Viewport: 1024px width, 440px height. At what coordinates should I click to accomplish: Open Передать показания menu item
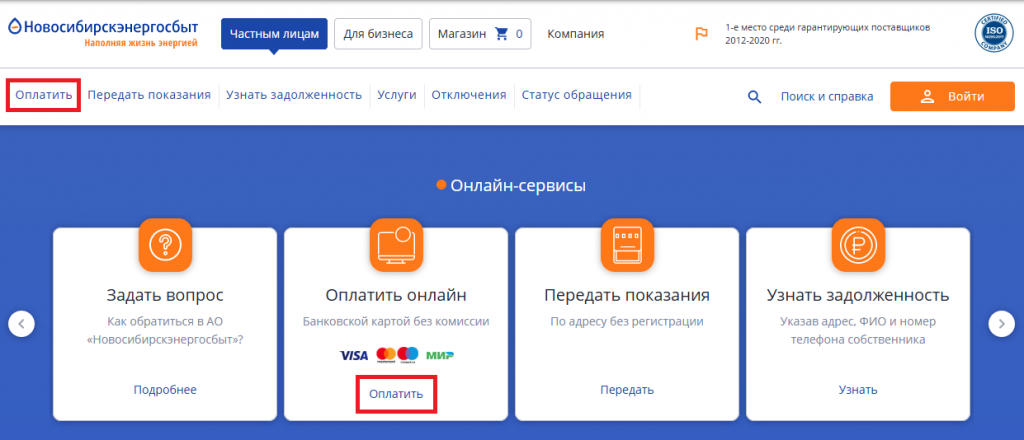coord(149,95)
